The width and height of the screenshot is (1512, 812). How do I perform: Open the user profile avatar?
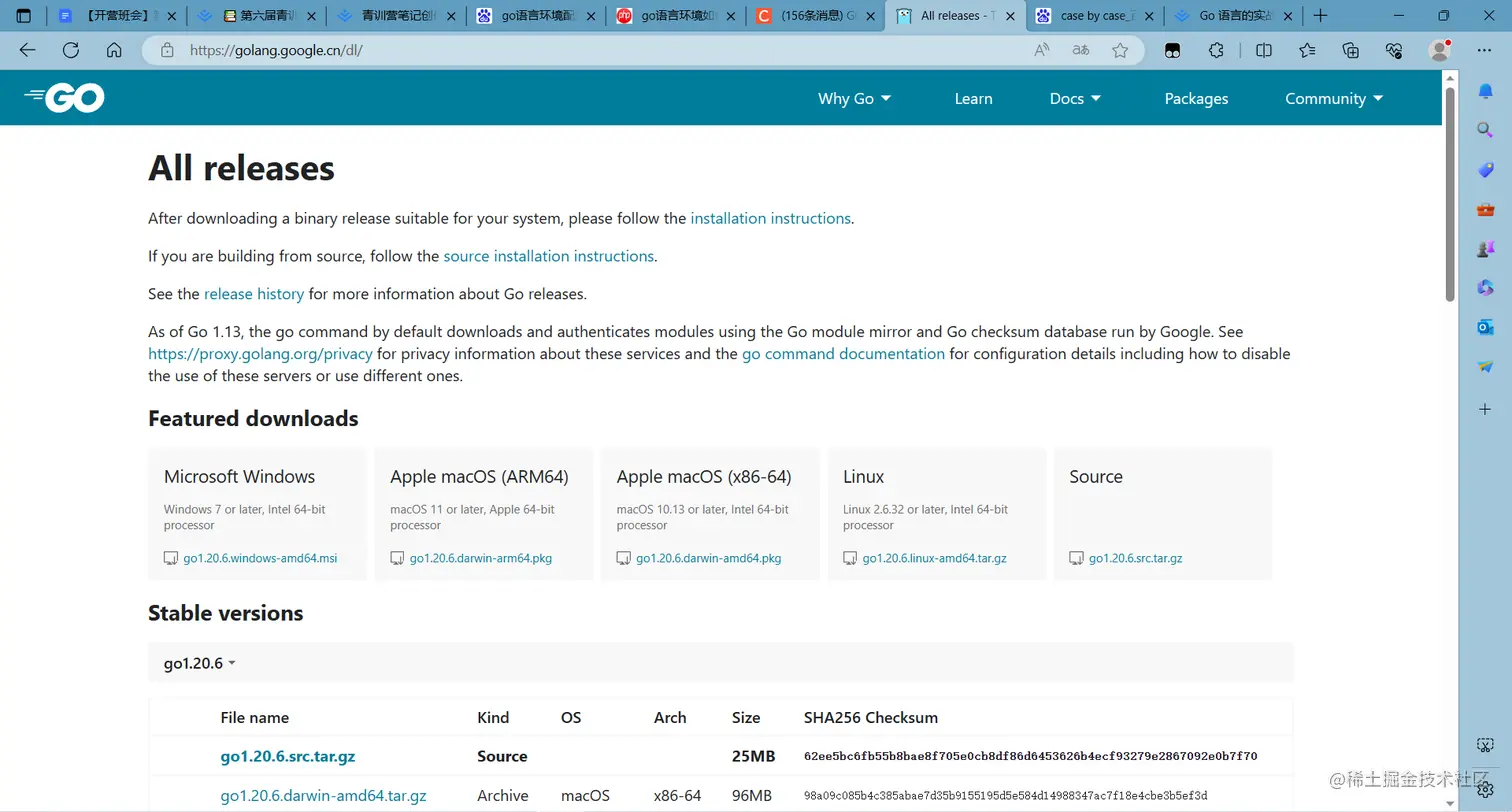(x=1440, y=50)
